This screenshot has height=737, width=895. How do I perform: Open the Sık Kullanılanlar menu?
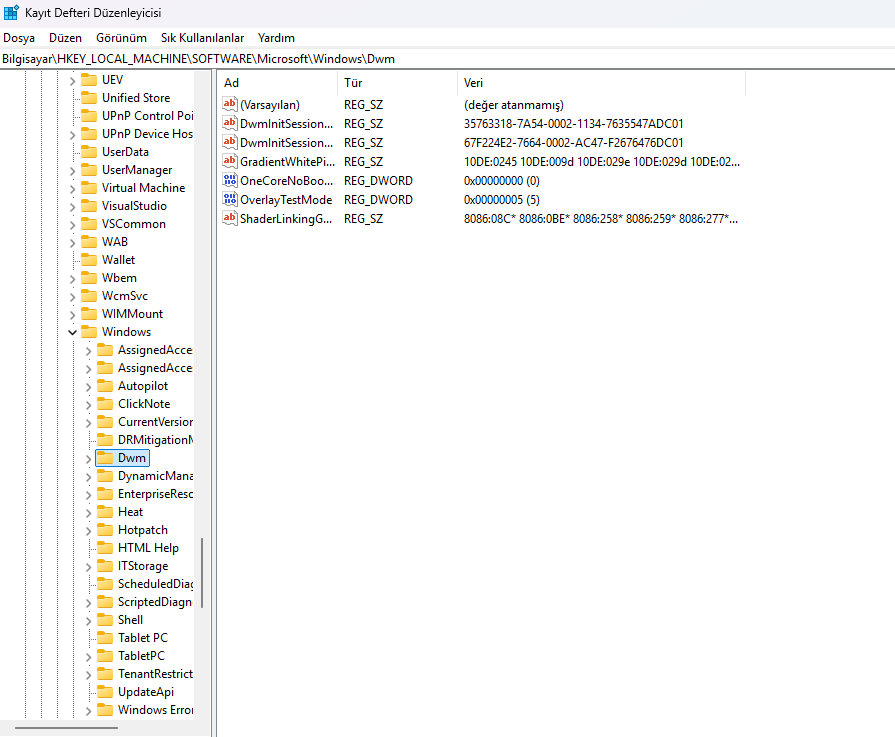202,38
